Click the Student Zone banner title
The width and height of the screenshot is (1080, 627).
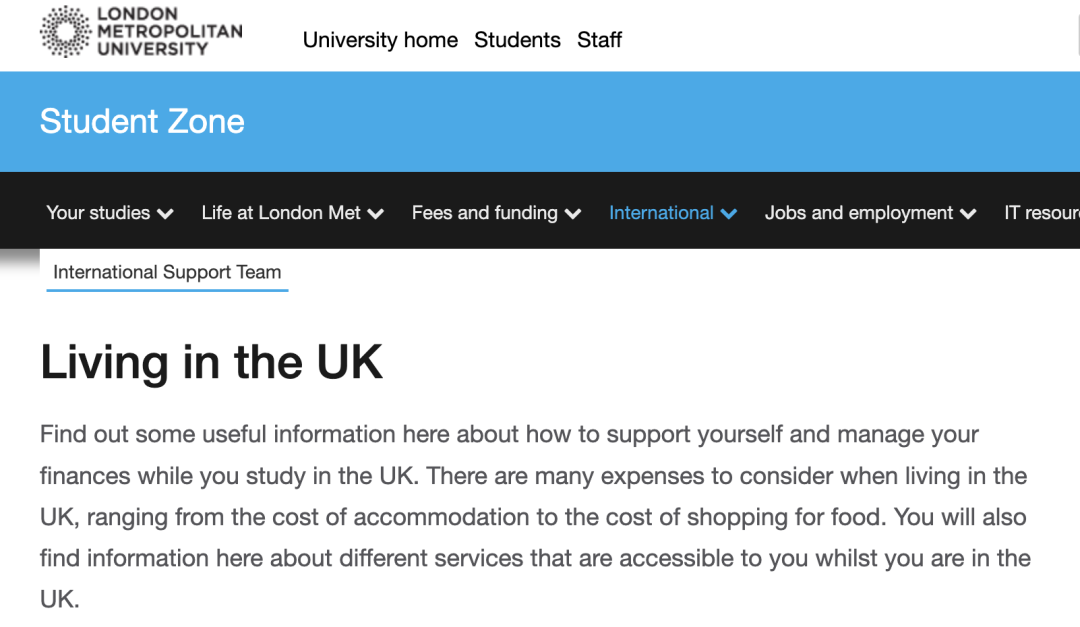[142, 122]
